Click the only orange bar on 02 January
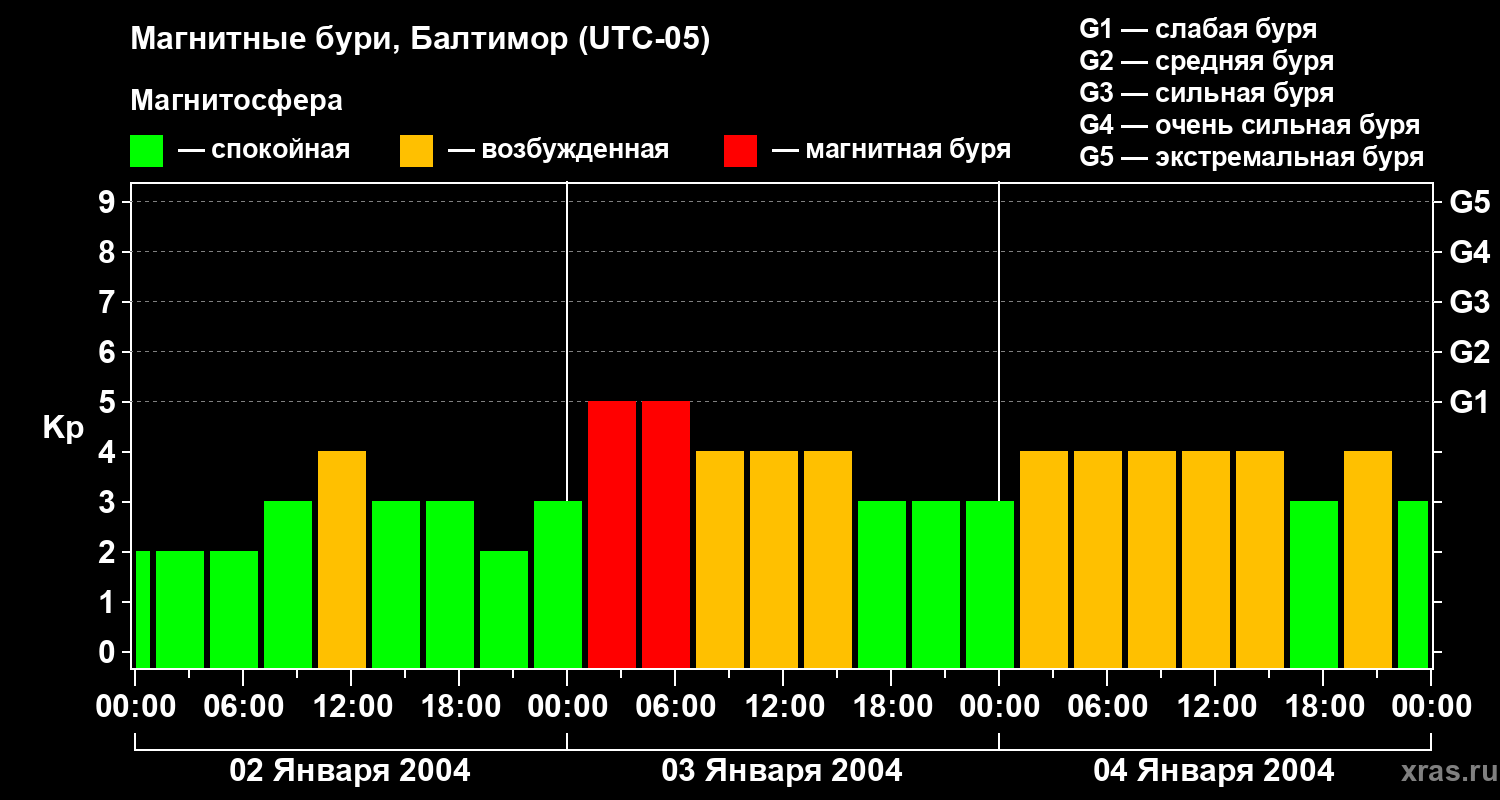Screen dimensions: 1500x800 [342, 559]
